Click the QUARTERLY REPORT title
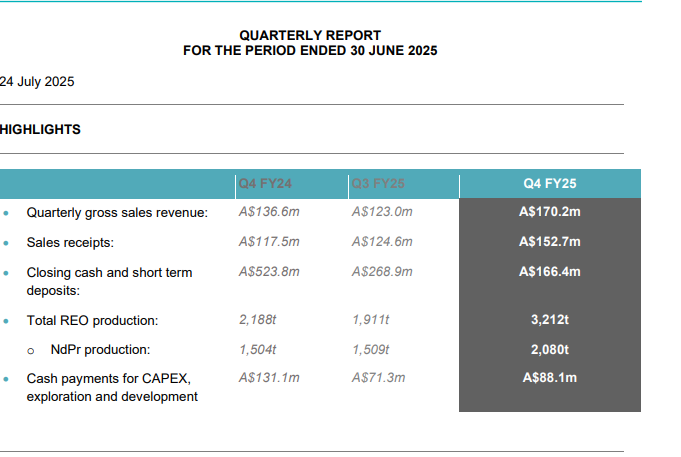This screenshot has height=457, width=681. coord(310,36)
